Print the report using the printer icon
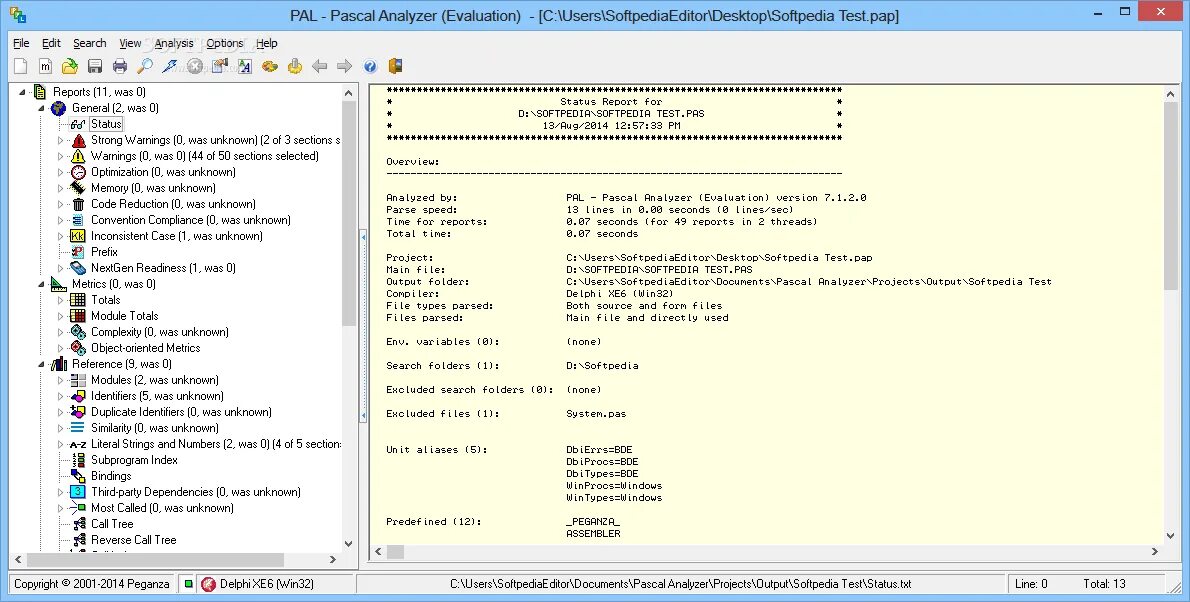 (x=120, y=67)
